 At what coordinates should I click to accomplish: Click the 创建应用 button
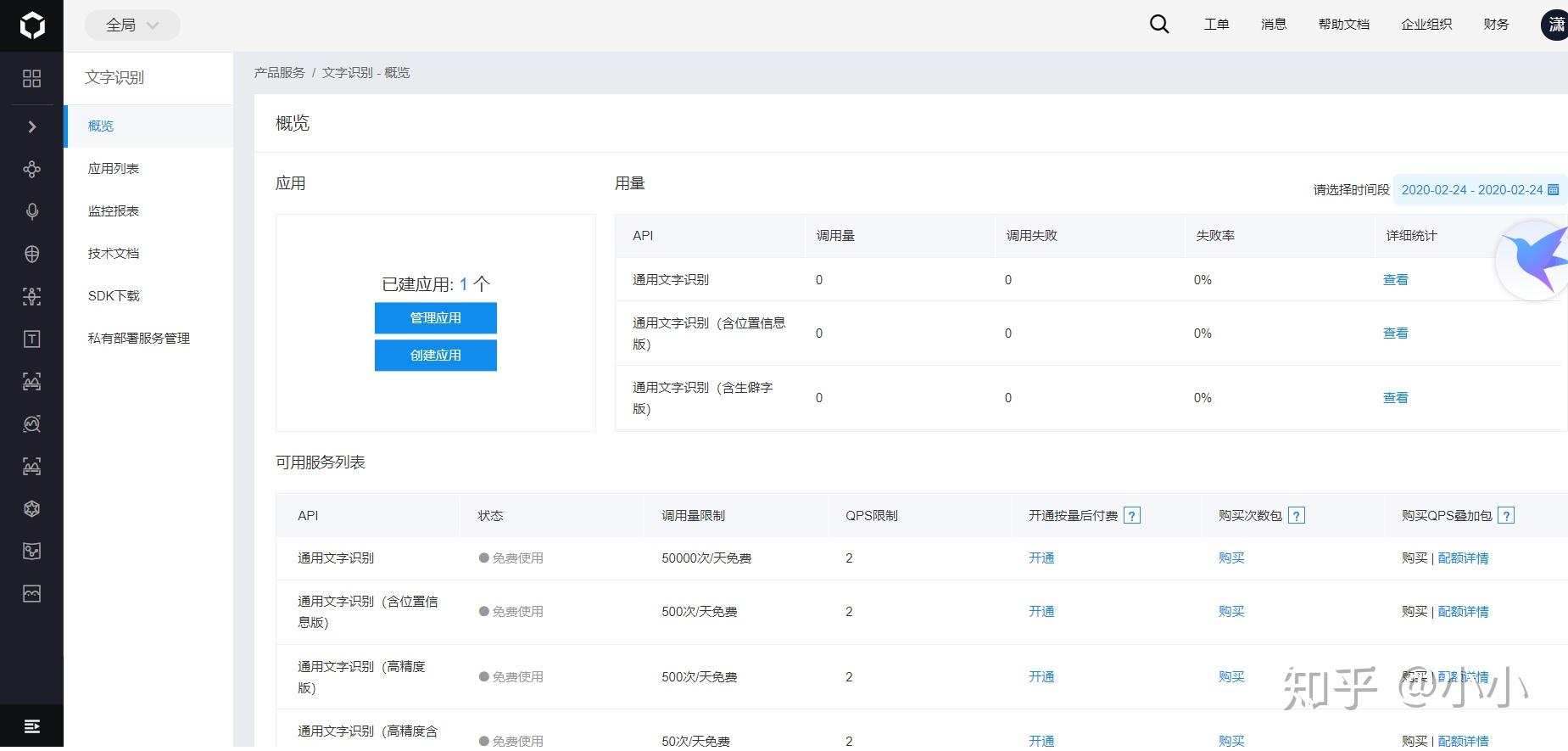point(436,356)
